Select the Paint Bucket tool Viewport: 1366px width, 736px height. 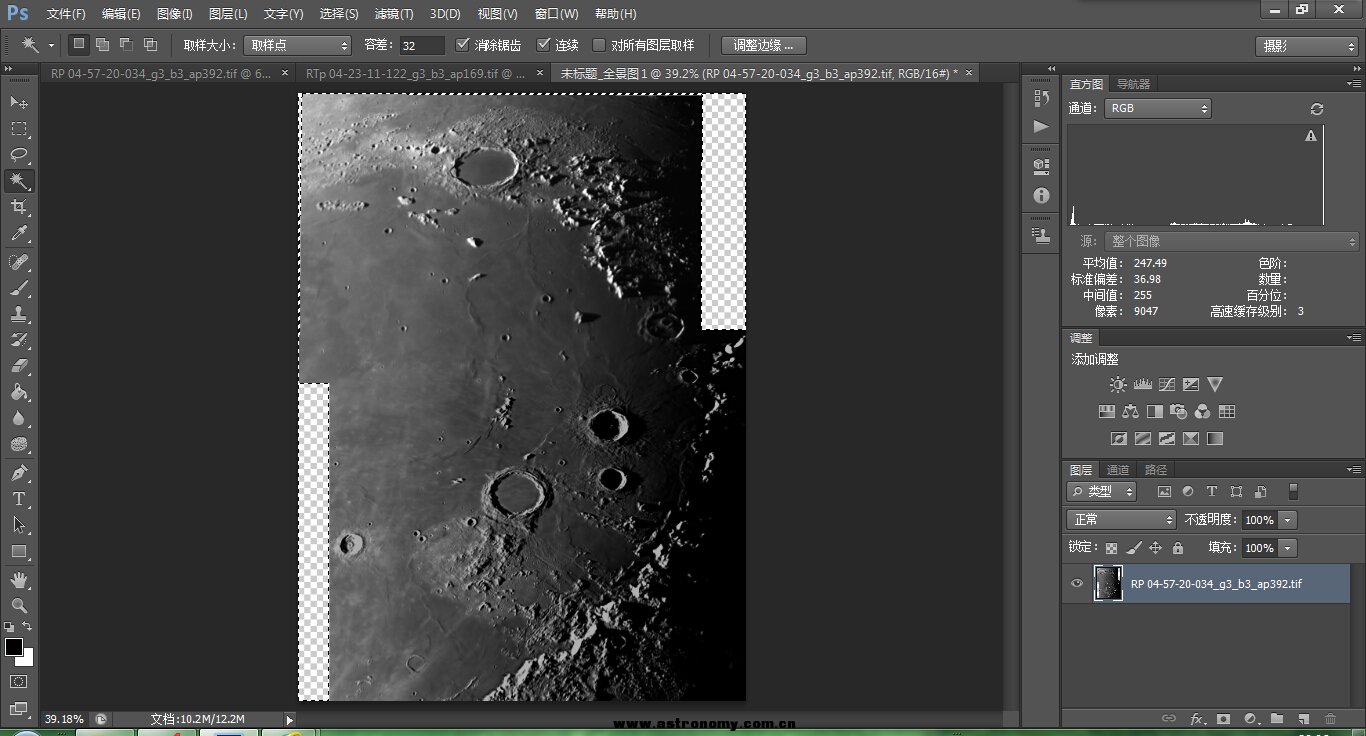pos(19,392)
